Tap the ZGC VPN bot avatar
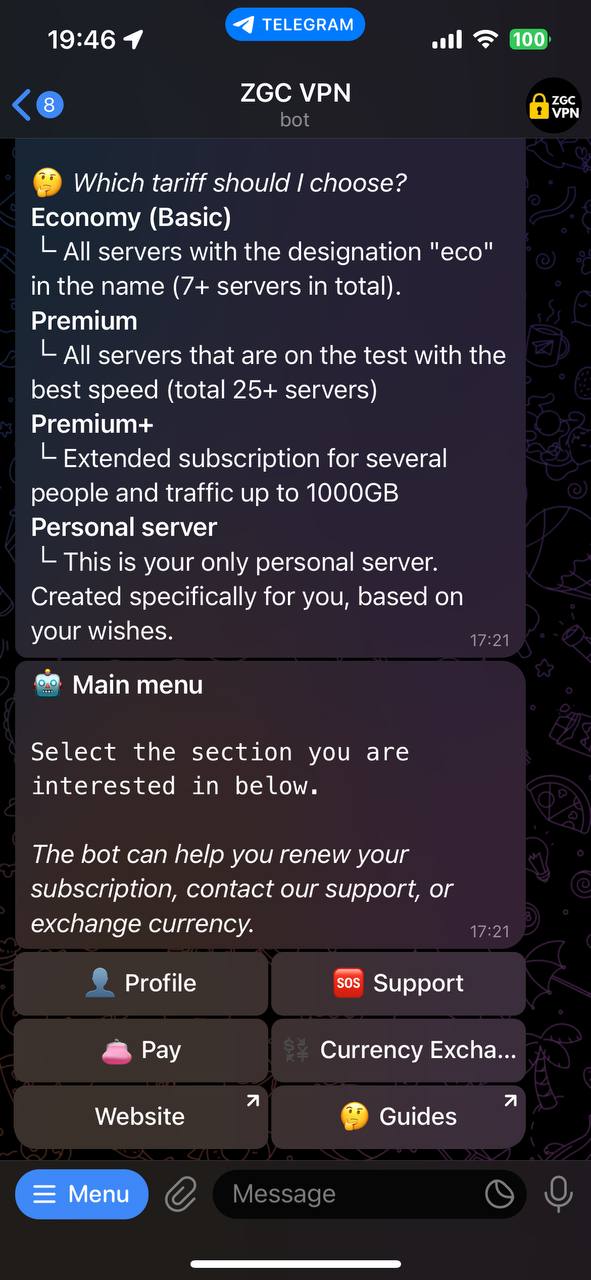The height and width of the screenshot is (1280, 591). point(553,106)
